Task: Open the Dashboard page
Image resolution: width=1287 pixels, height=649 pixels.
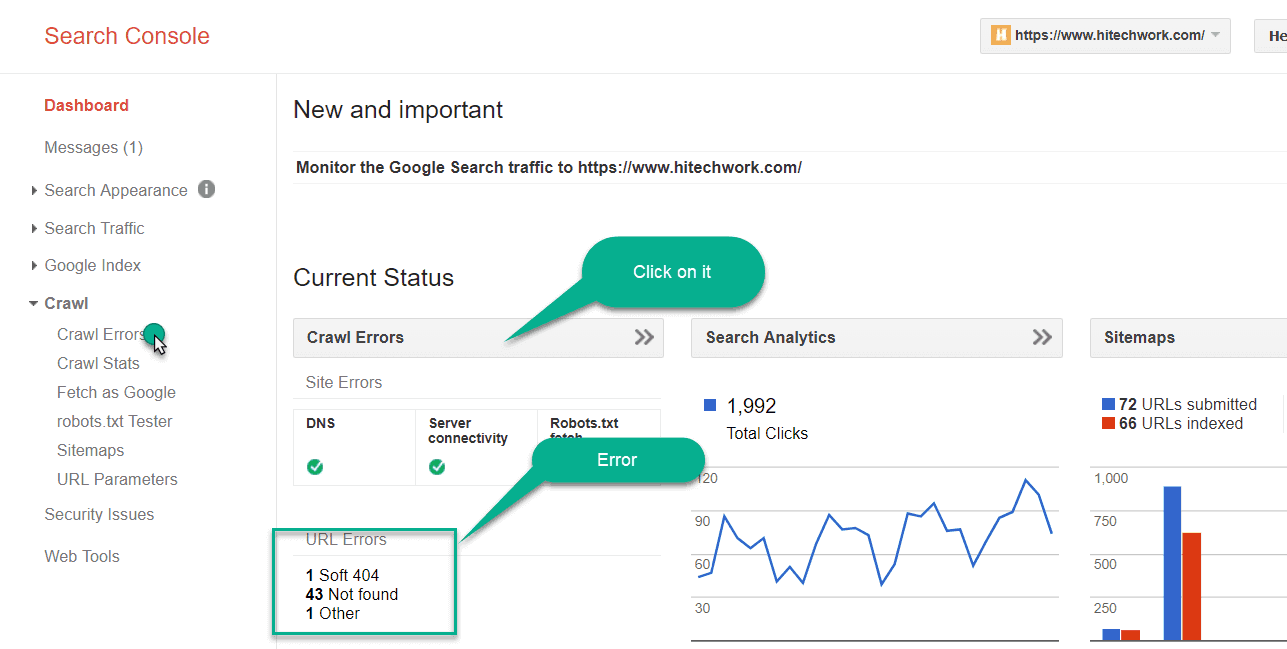Action: [86, 105]
